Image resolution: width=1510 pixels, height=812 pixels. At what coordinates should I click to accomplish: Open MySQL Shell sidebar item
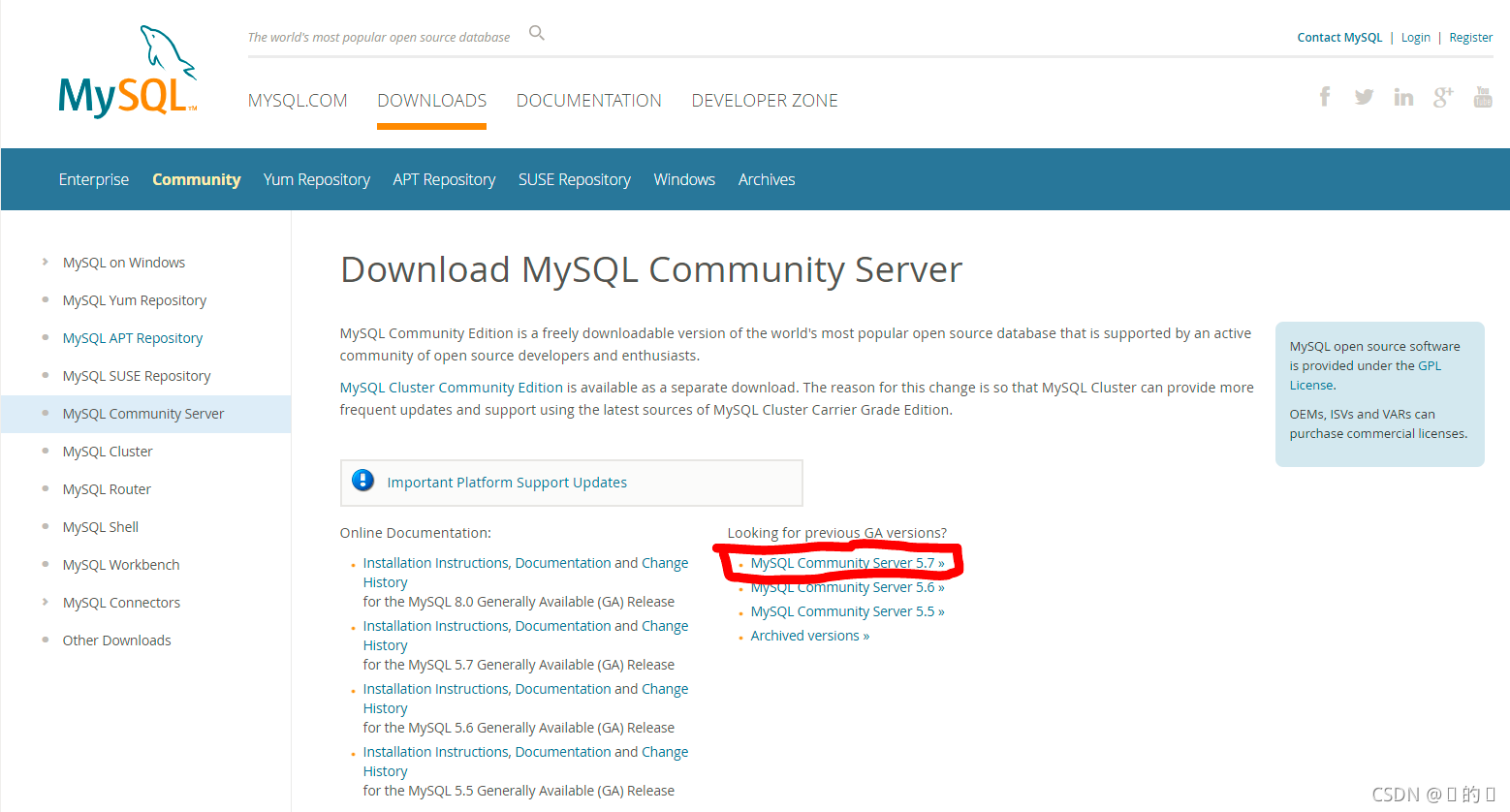101,527
